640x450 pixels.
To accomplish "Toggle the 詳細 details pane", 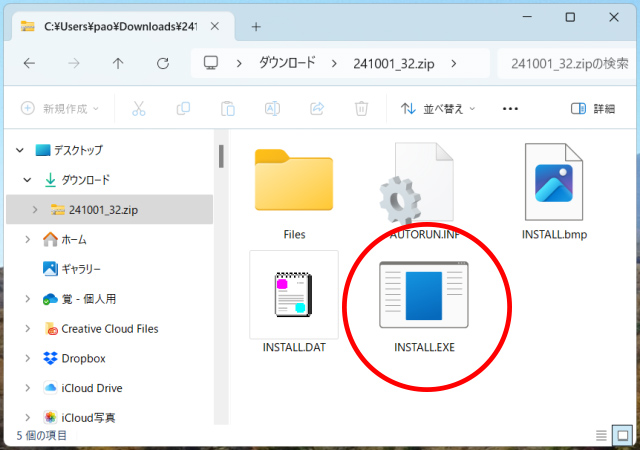I will 593,108.
